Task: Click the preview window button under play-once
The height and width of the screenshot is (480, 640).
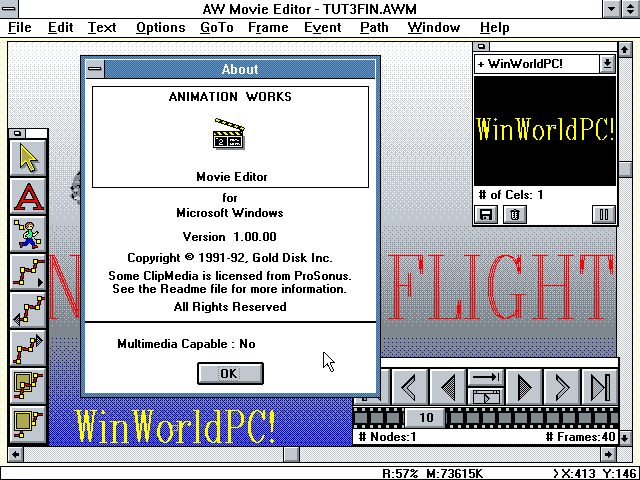Action: pyautogui.click(x=486, y=396)
